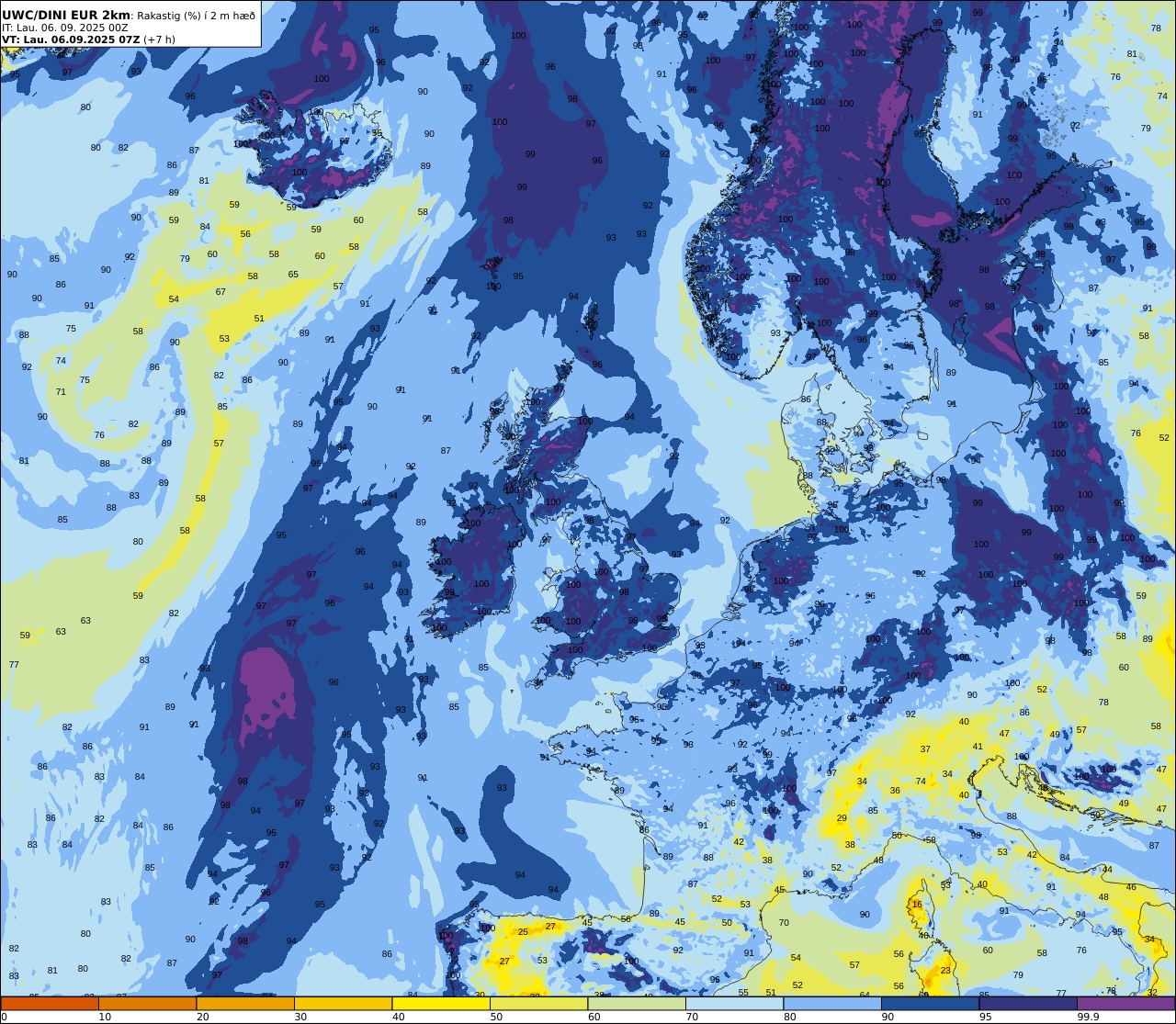Click the purple legend swatch above 99.9
1176x1024 pixels.
pyautogui.click(x=1126, y=1004)
